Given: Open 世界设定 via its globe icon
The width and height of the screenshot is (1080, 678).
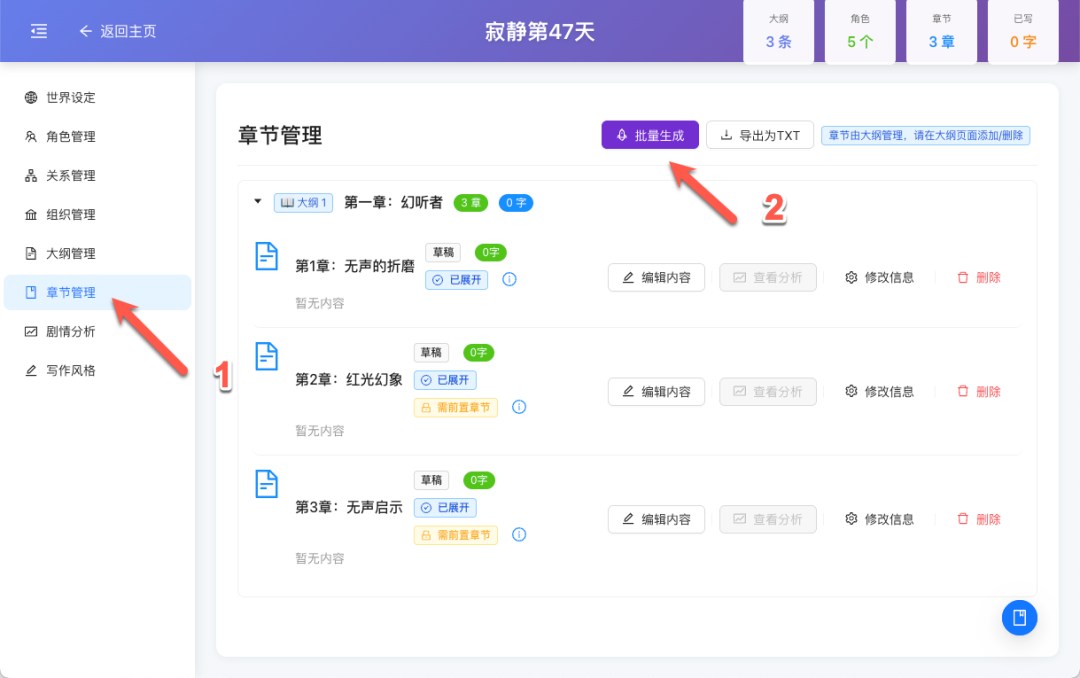Looking at the screenshot, I should [28, 97].
